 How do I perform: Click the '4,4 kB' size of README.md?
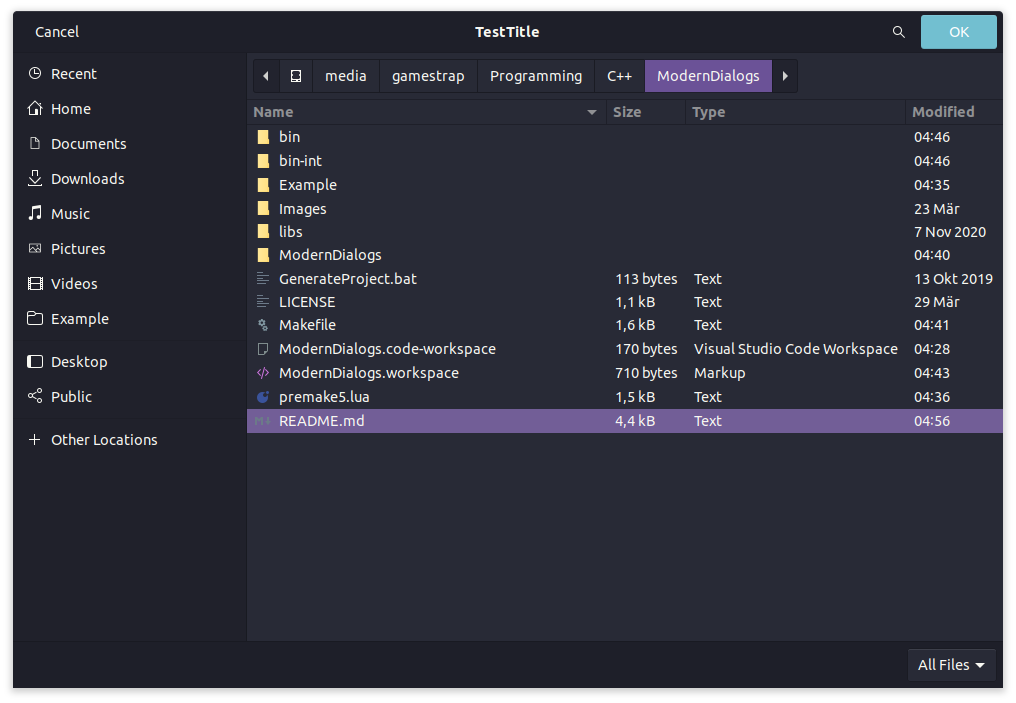(635, 421)
